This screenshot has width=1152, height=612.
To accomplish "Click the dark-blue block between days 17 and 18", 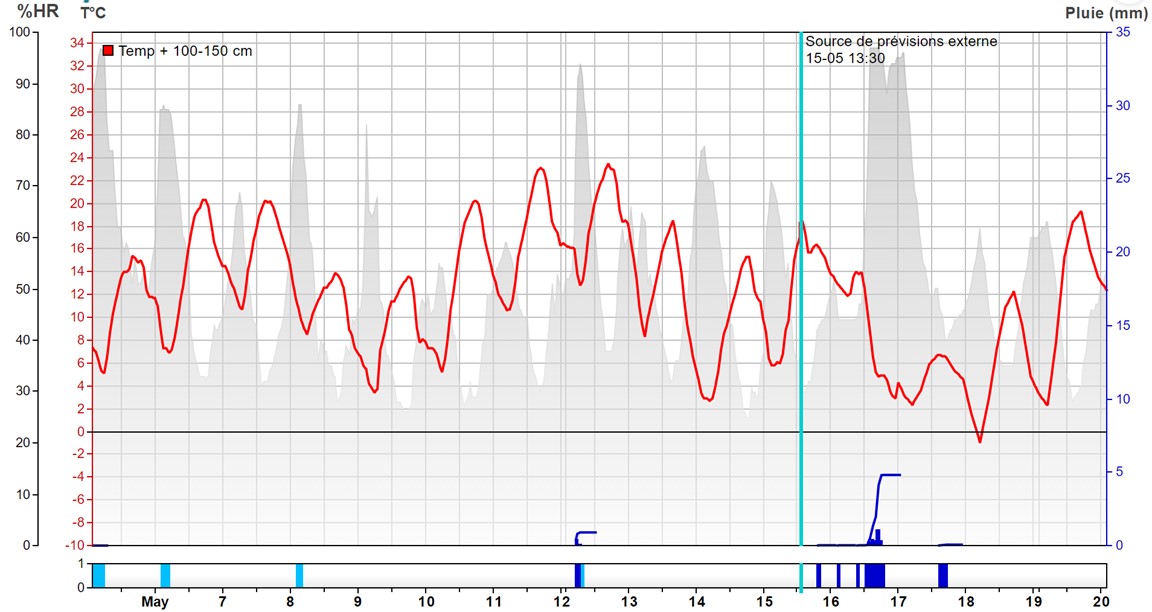I will [x=942, y=576].
